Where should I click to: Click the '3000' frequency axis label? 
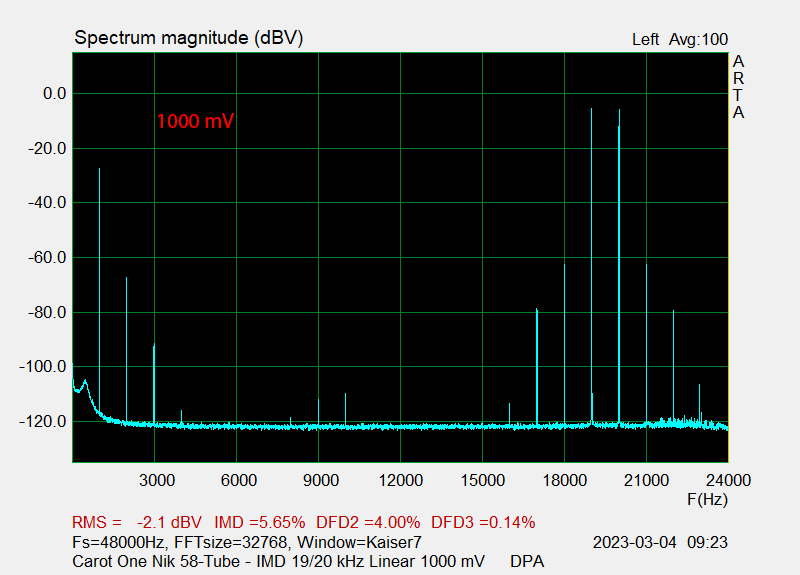click(x=157, y=481)
